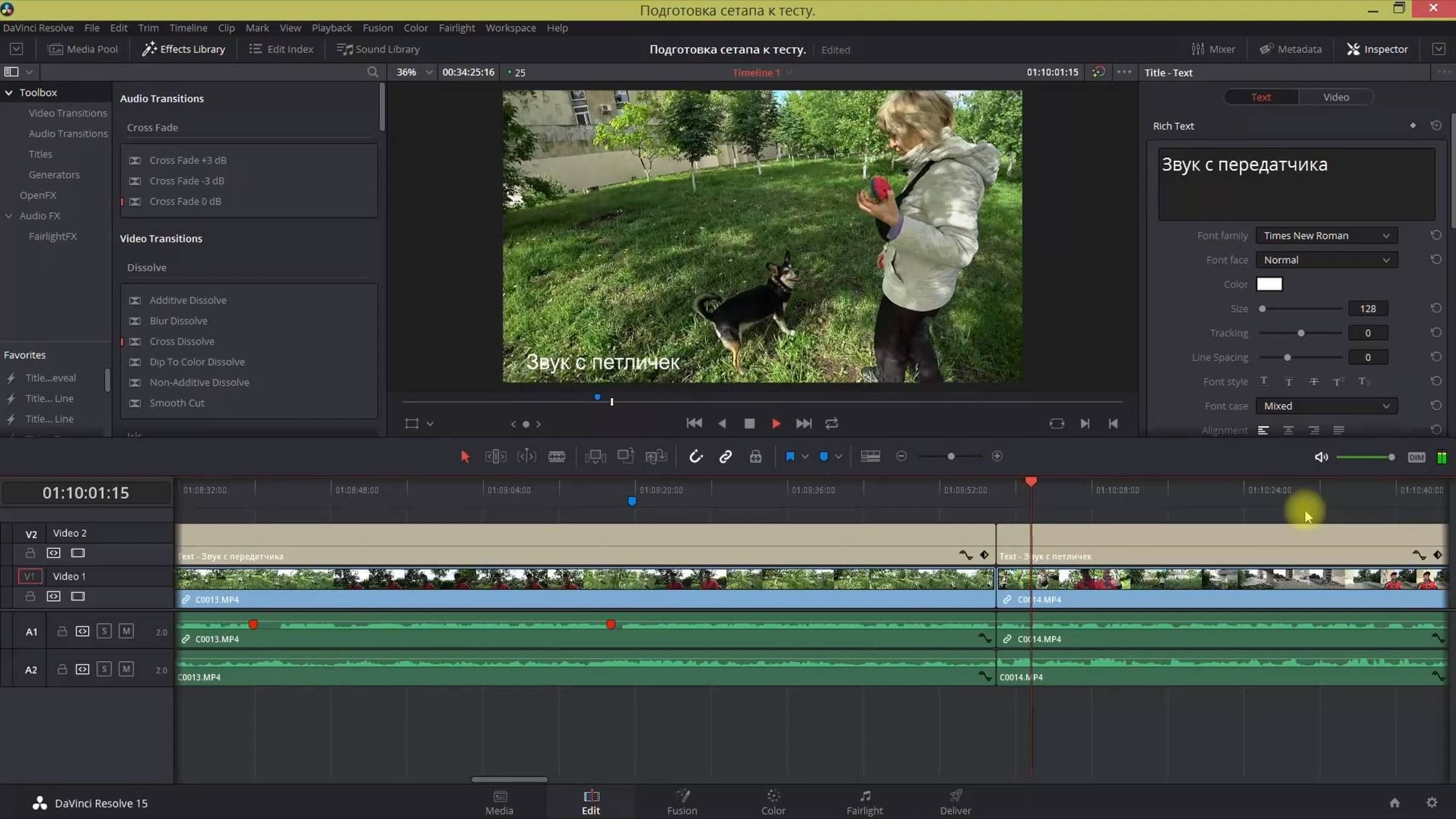The width and height of the screenshot is (1456, 819).
Task: Switch to the Video inspector tab
Action: click(1335, 97)
